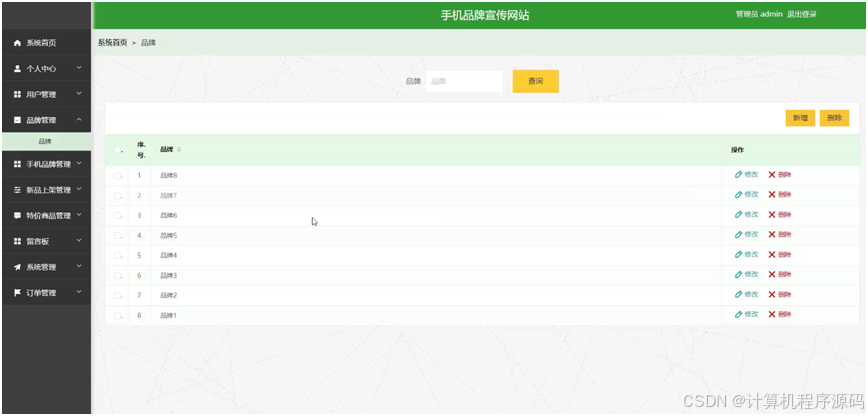Click the edit pencil icon for 品牌2
Viewport: 868px width, 416px height.
(738, 294)
